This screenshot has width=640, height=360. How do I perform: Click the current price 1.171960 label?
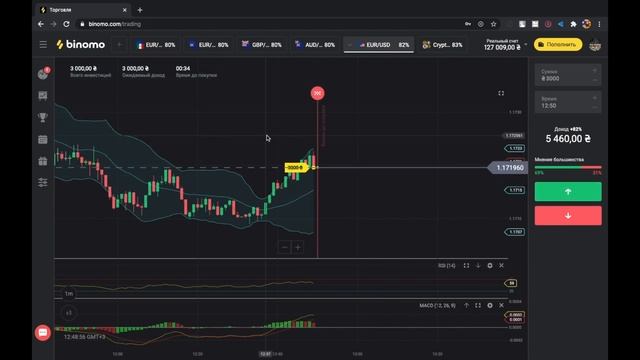[x=507, y=168]
